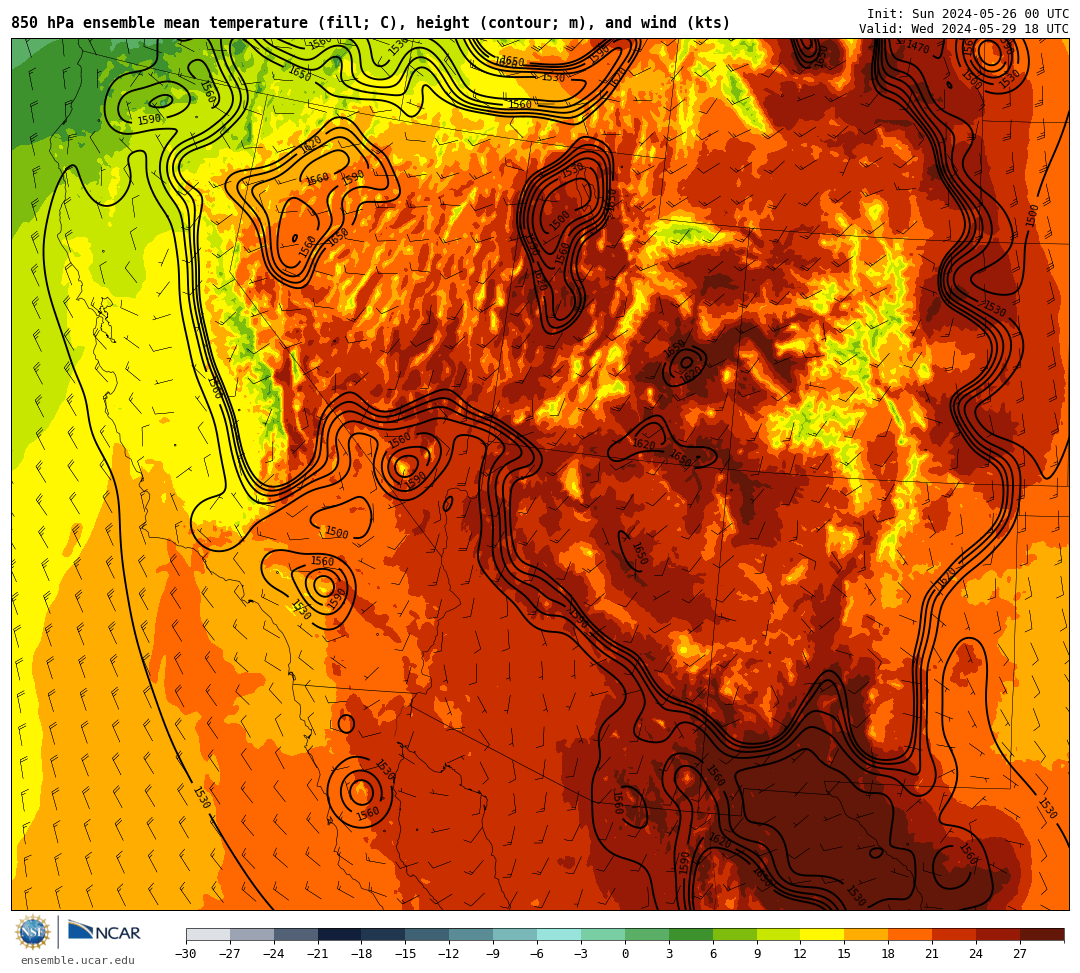
Task: Click the NSF logo emblem
Action: click(33, 932)
